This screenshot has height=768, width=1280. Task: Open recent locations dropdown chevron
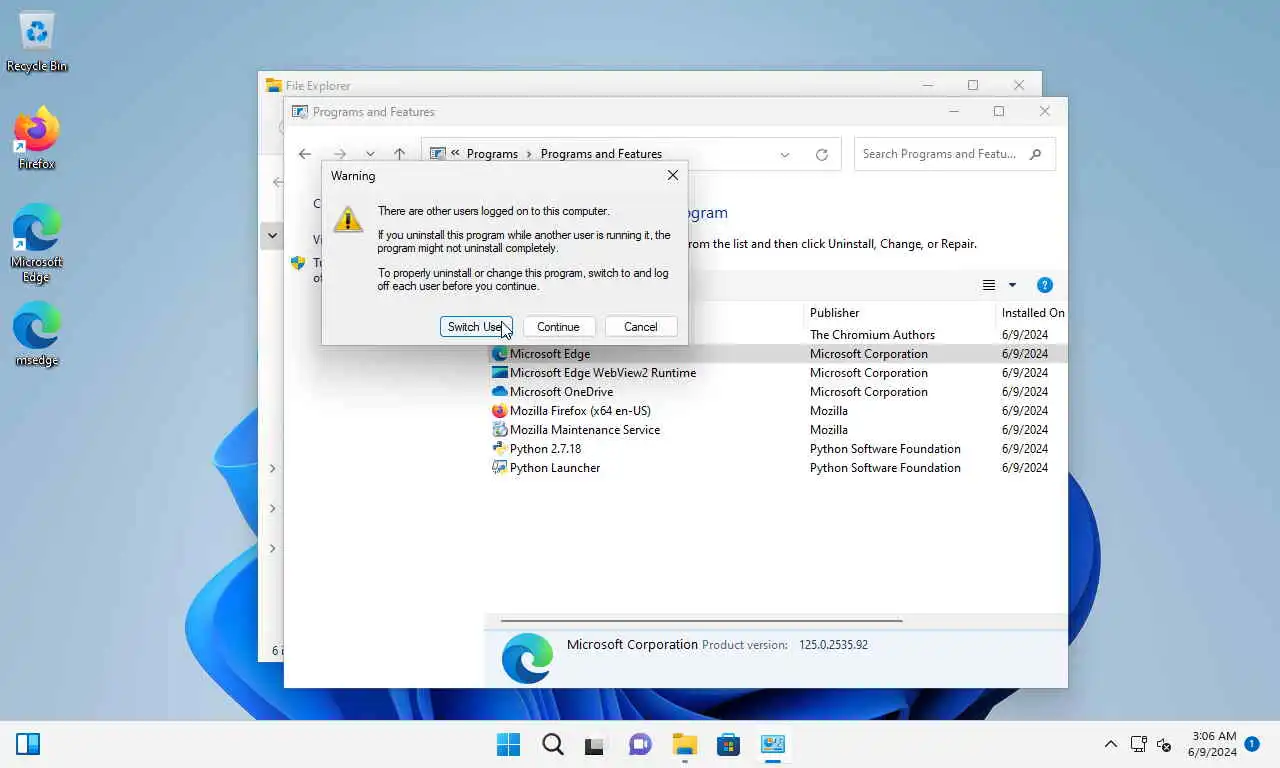370,154
